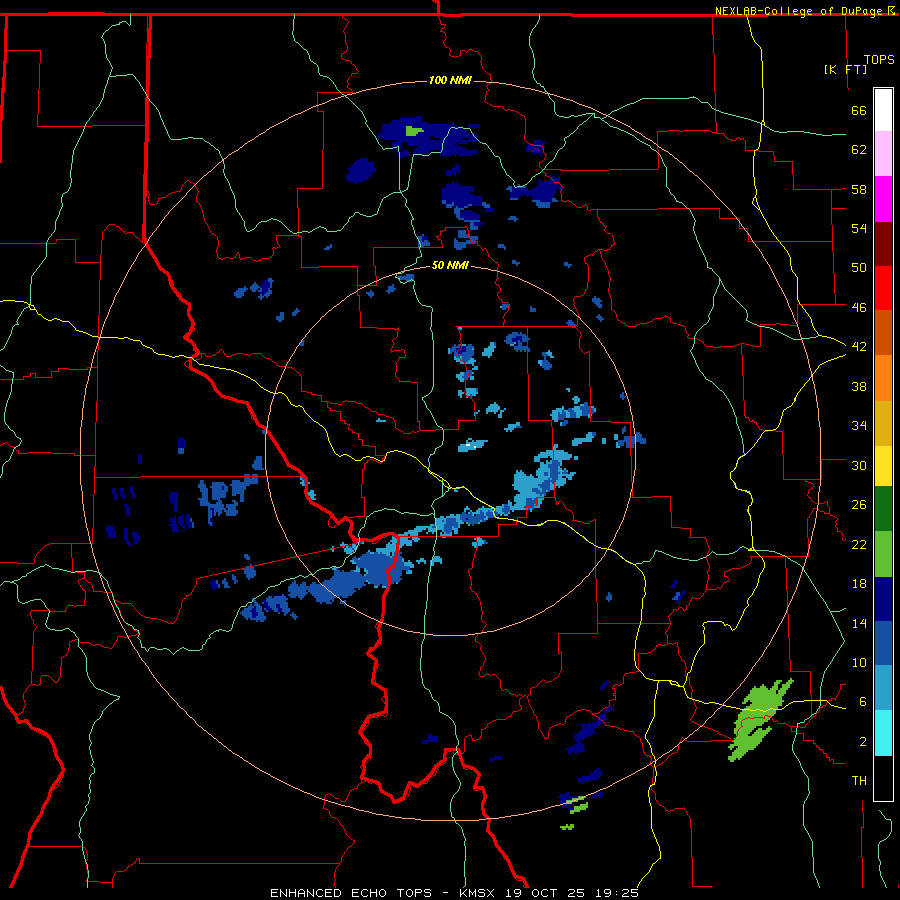
Task: Click the "100 NMI" range ring label
Action: pos(450,80)
